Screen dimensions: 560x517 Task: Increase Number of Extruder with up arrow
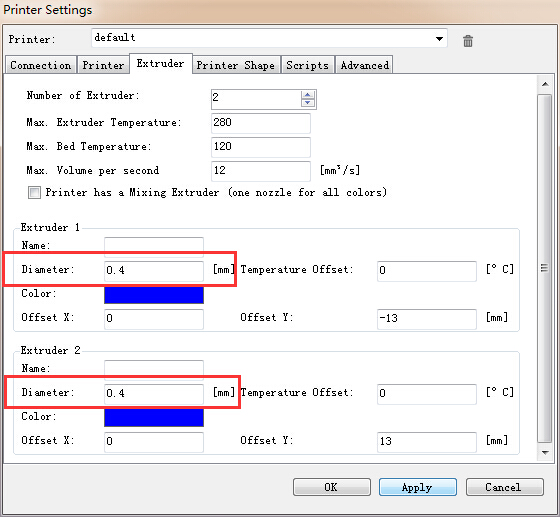pyautogui.click(x=308, y=95)
